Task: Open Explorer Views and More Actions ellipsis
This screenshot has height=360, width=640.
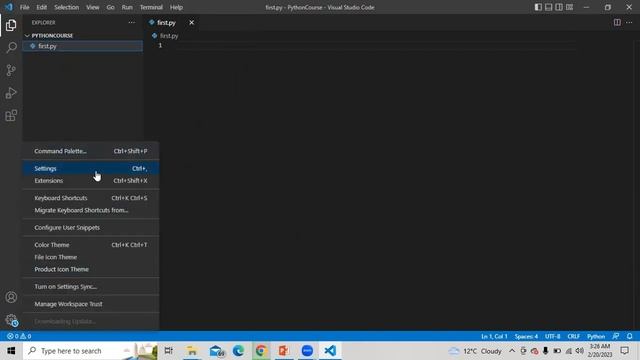Action: point(131,22)
